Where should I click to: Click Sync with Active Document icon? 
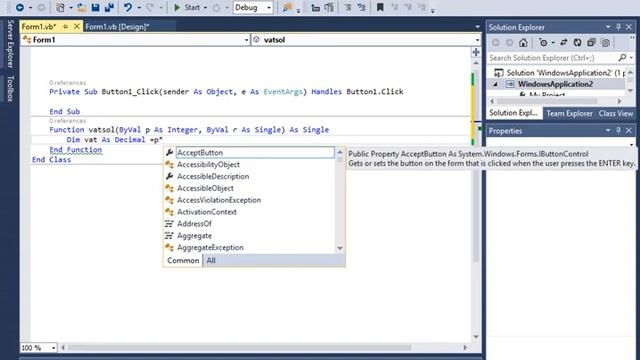pyautogui.click(x=564, y=43)
